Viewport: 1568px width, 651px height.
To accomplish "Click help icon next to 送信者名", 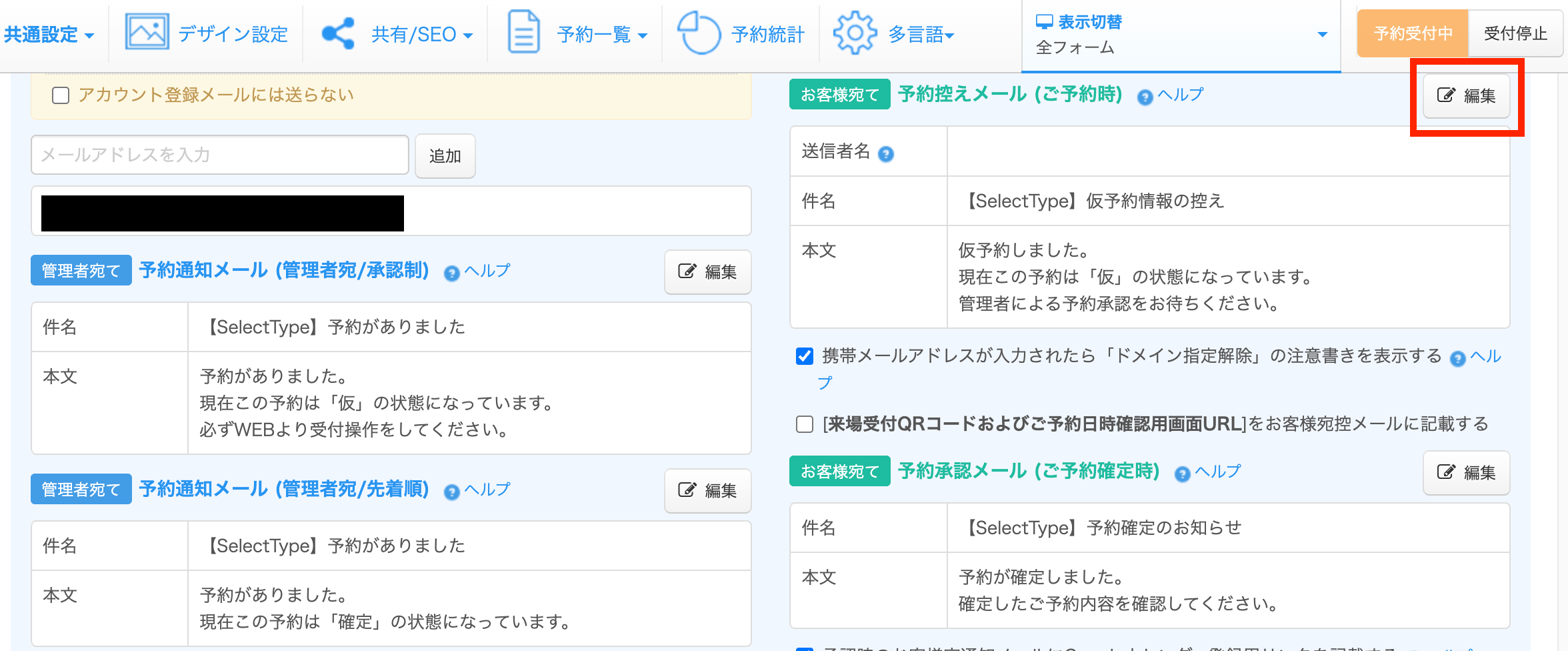I will [x=885, y=154].
